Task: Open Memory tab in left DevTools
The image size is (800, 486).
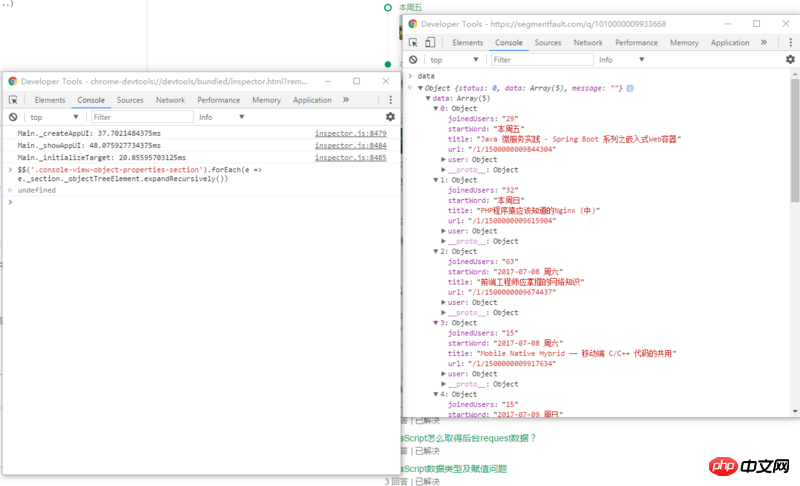Action: [266, 100]
